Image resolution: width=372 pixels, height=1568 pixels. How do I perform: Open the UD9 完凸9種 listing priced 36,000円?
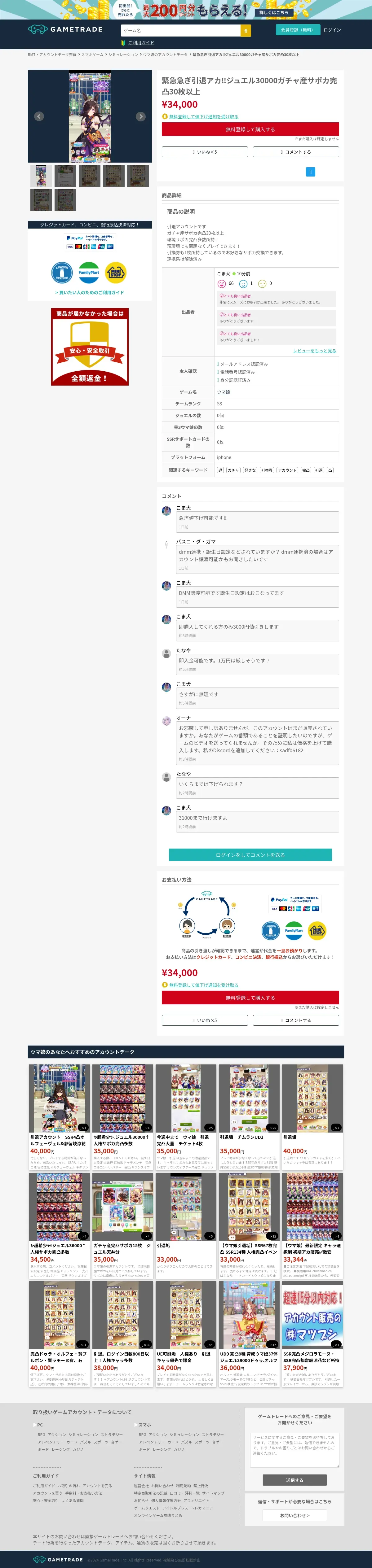click(x=249, y=1334)
